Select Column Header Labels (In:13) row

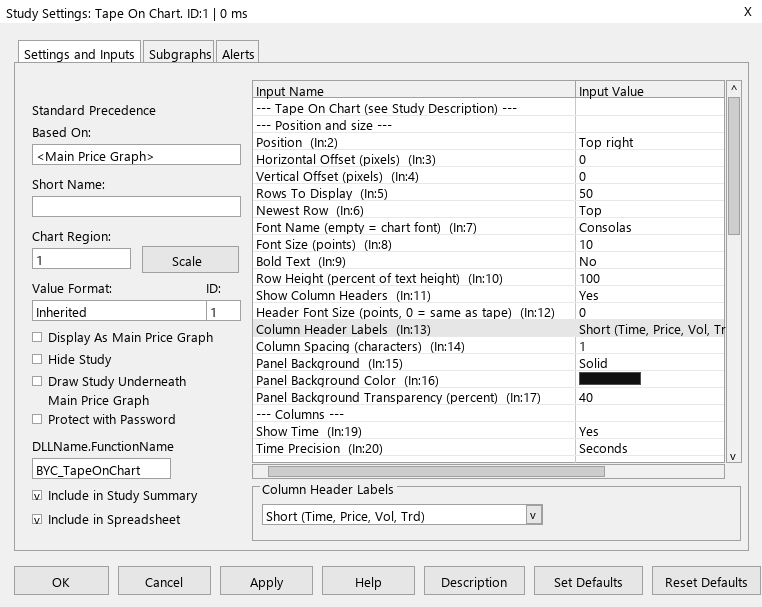click(x=488, y=330)
